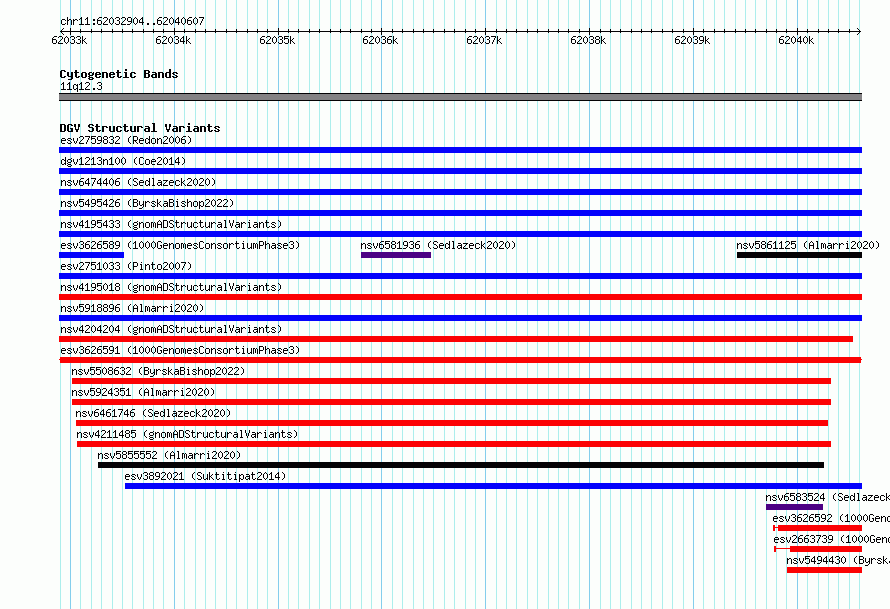
Task: Click the 62035k ruler tick label
Action: [x=277, y=40]
